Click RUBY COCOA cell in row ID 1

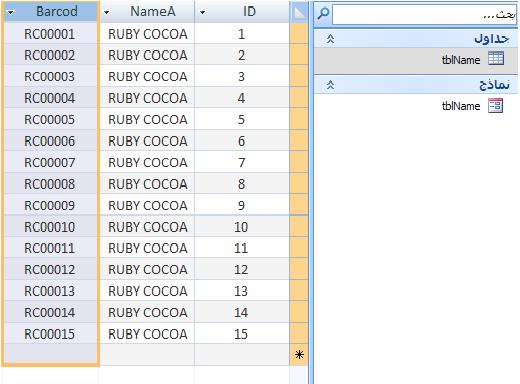pyautogui.click(x=148, y=34)
